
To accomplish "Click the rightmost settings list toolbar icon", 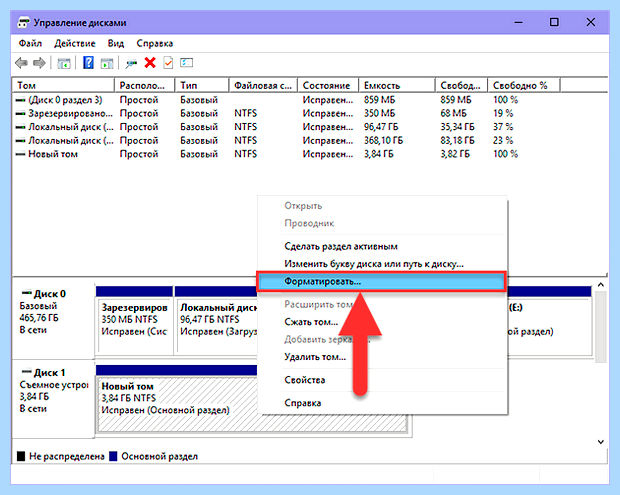I will point(186,62).
